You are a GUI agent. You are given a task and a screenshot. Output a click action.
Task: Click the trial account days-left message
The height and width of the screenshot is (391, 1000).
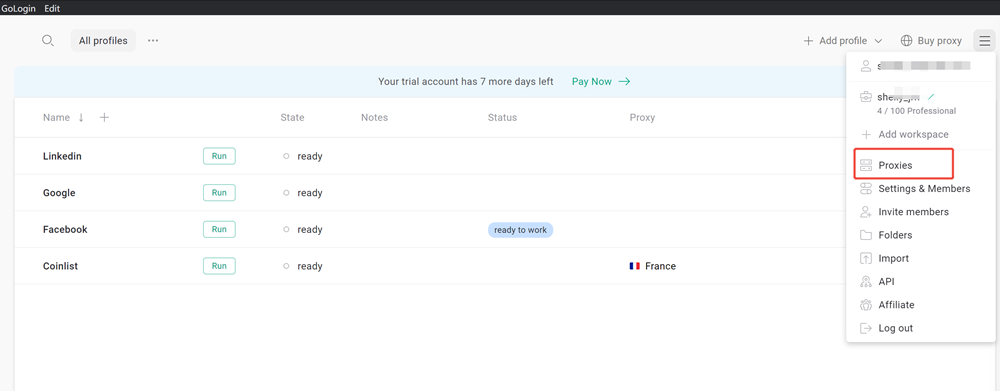(466, 82)
